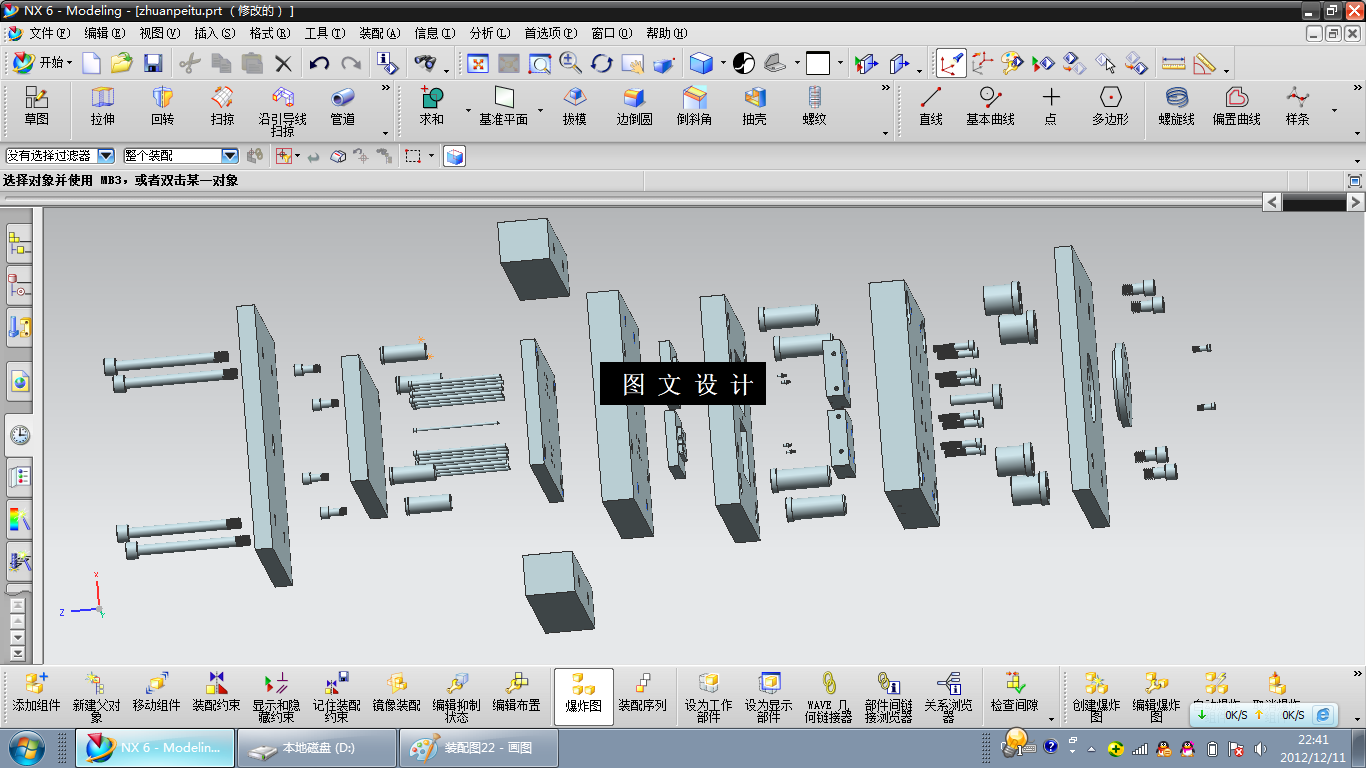The image size is (1366, 768).
Task: Select the 扫掠 sweep tool
Action: (x=222, y=106)
